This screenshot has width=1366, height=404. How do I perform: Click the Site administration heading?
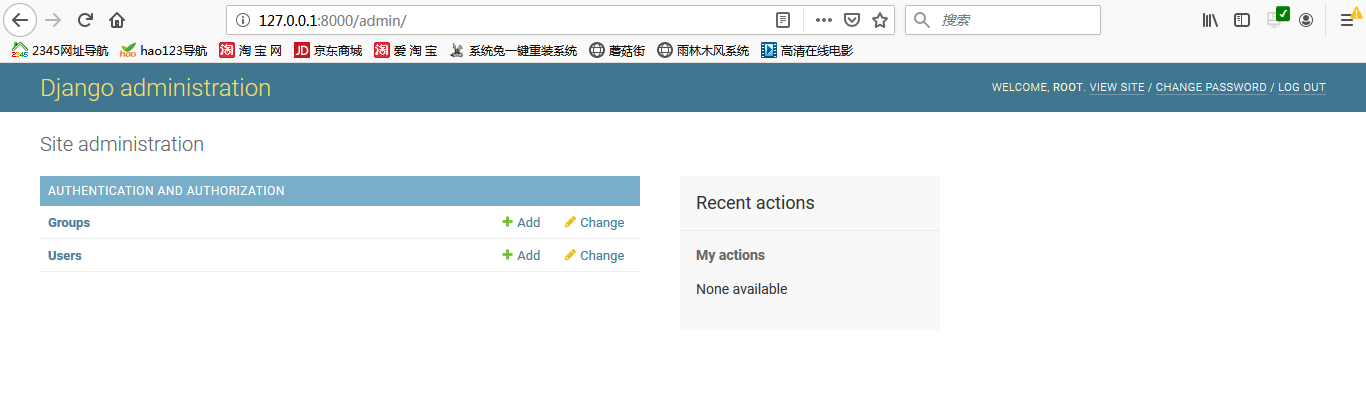pos(122,145)
